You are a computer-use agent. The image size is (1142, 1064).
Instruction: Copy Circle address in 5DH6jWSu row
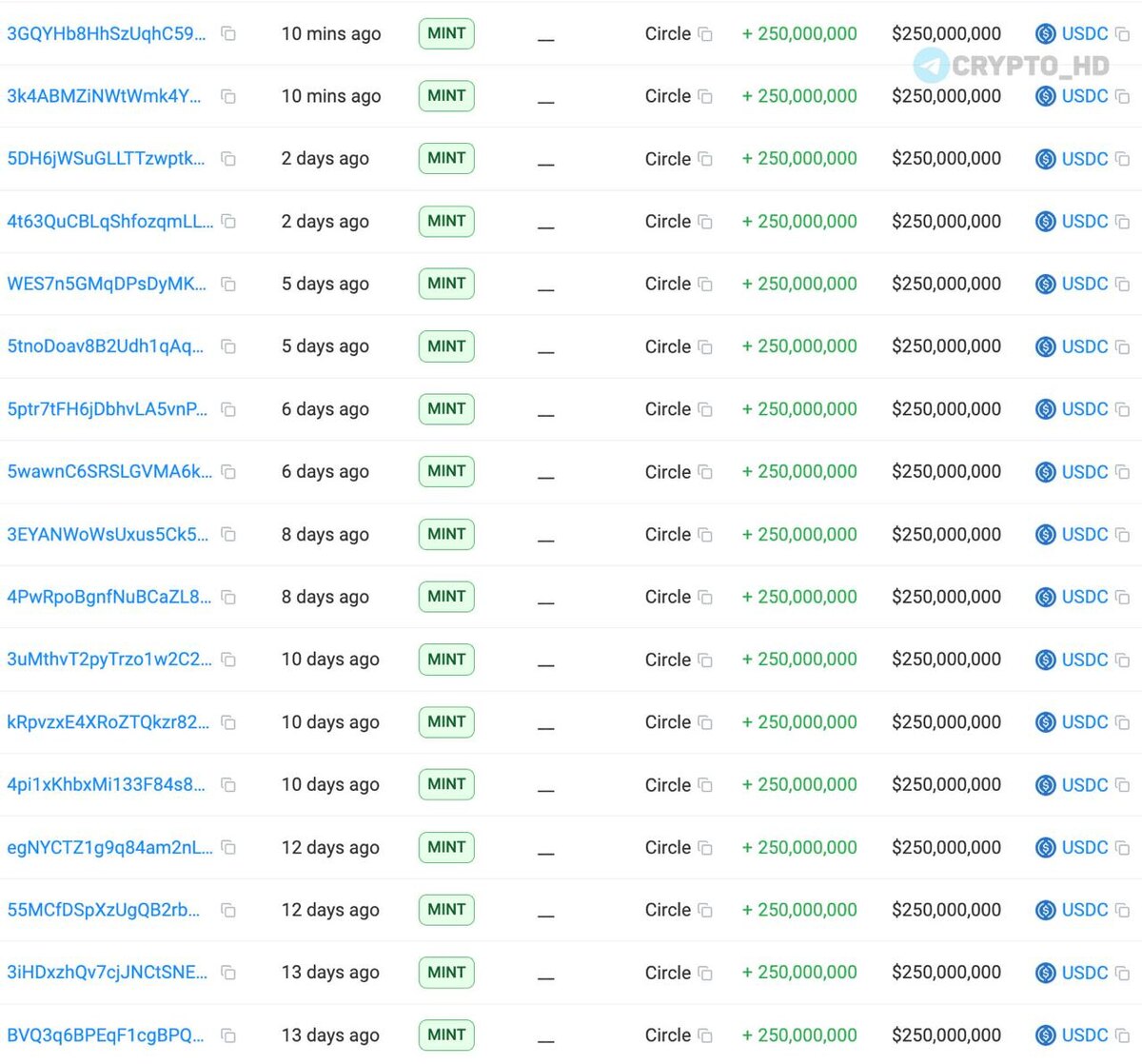pos(705,159)
